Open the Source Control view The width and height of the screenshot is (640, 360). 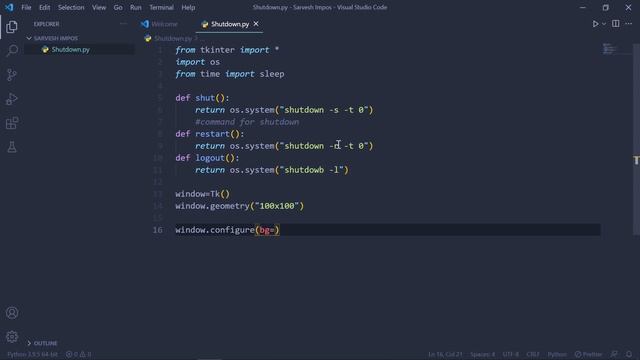click(12, 75)
